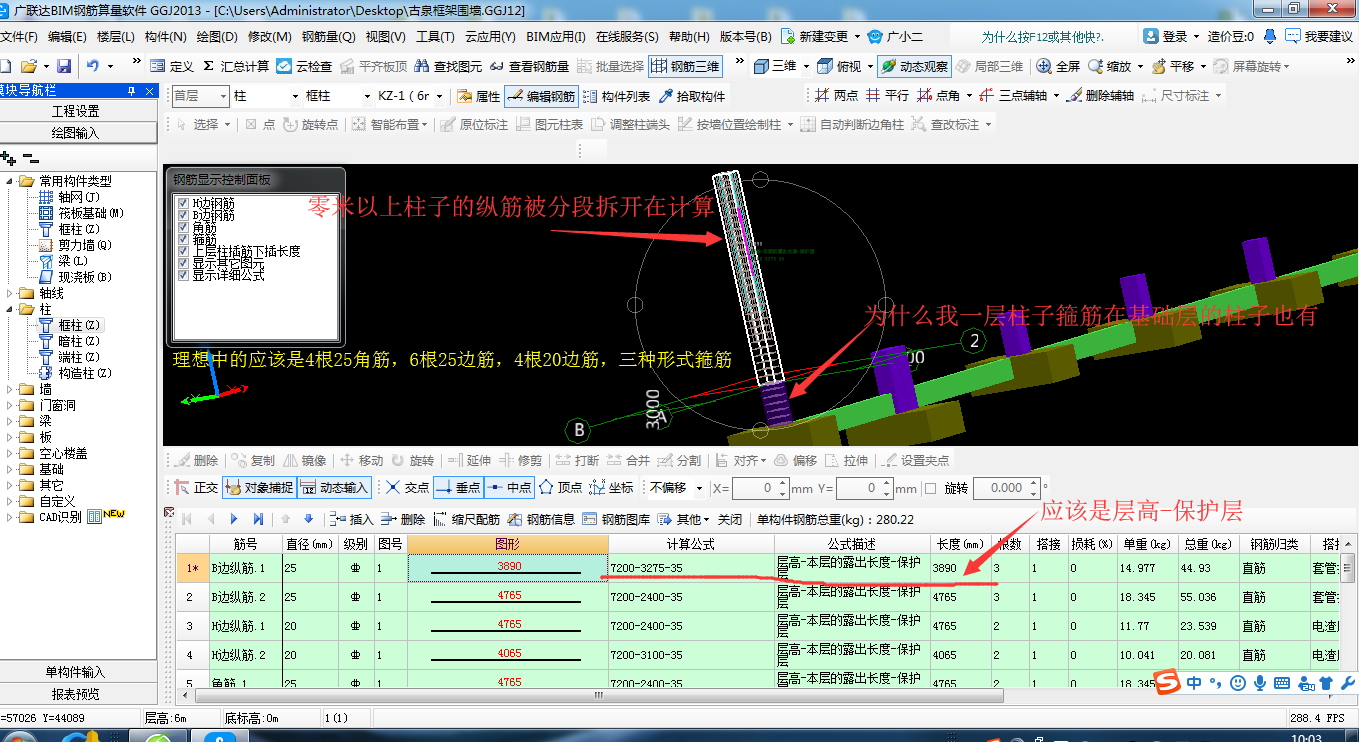1359x742 pixels.
Task: Uncheck 箍筋 display checkbox
Action: (182, 239)
